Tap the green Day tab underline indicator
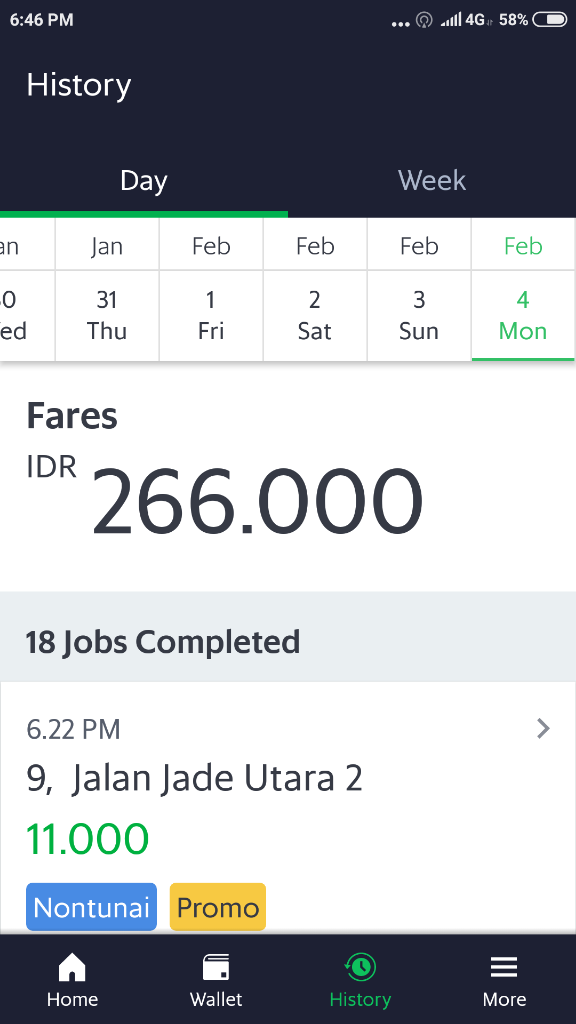This screenshot has width=576, height=1024. 144,213
